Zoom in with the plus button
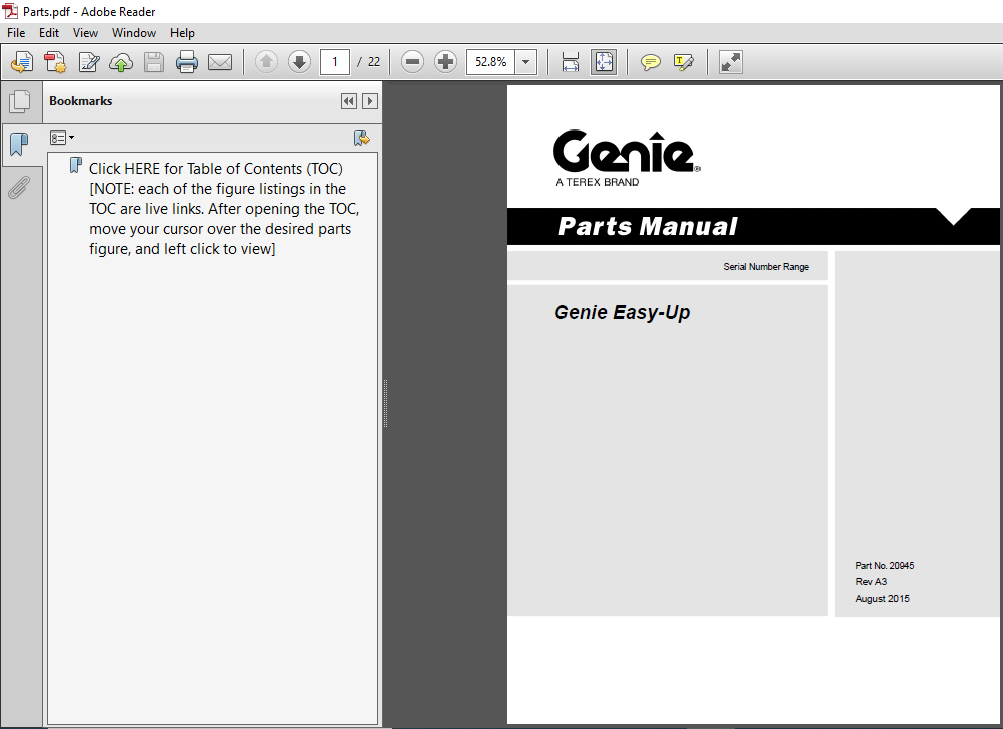Screen dimensions: 1003x729 [x=445, y=62]
